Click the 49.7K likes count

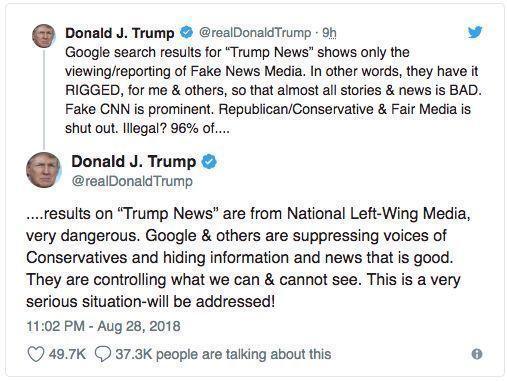coord(67,354)
